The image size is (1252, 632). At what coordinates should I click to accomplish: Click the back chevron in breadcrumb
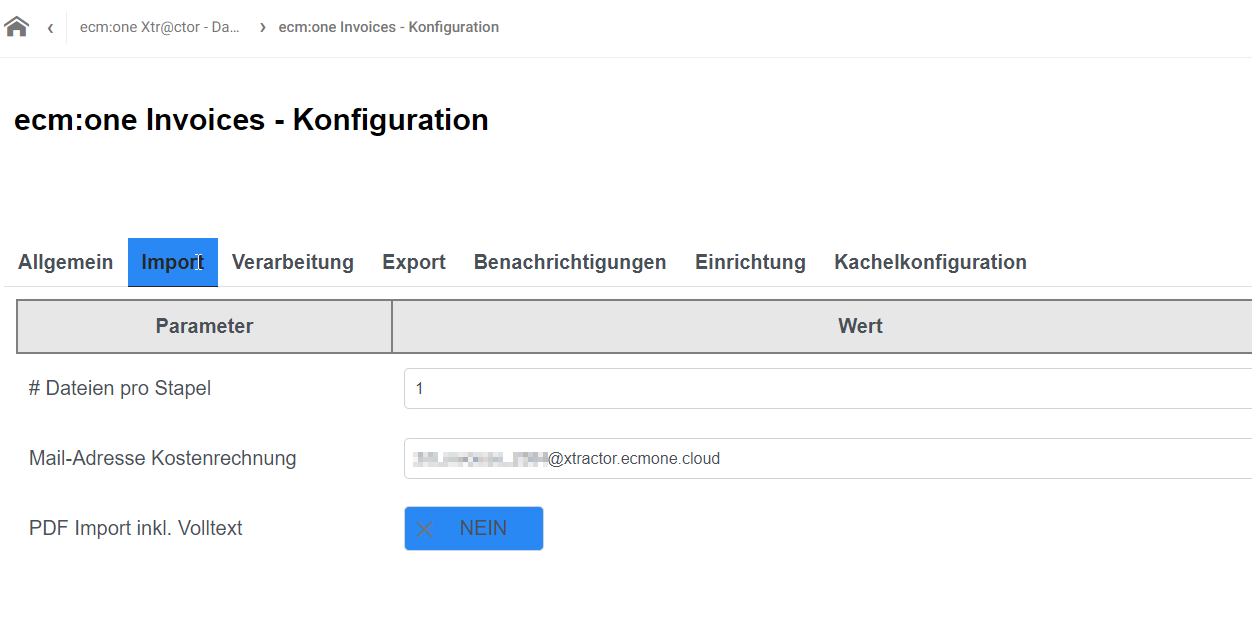(50, 28)
